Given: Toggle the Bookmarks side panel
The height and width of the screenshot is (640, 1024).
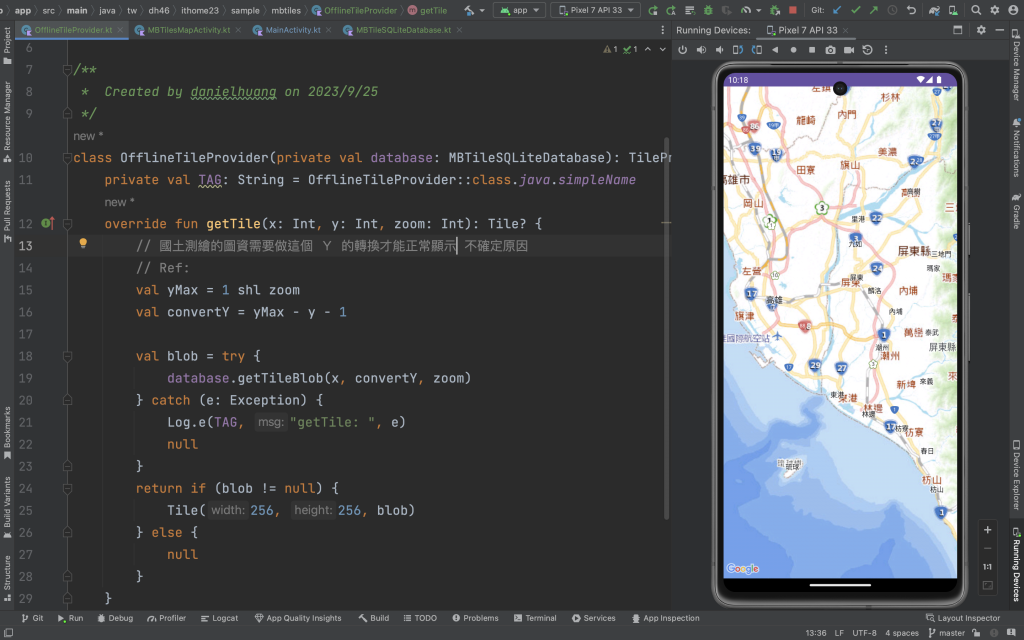Looking at the screenshot, I should pos(7,432).
